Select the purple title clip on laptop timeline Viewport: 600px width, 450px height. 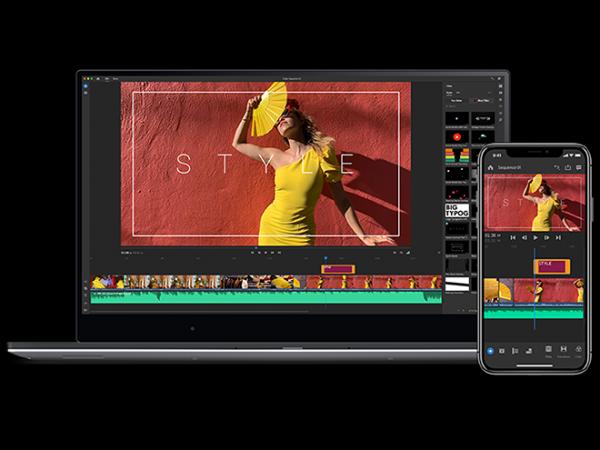339,269
